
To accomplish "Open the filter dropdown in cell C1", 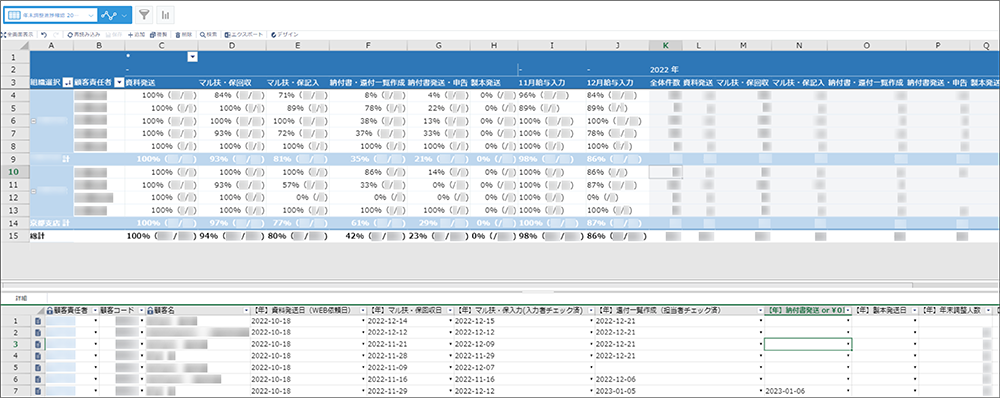I will click(192, 57).
